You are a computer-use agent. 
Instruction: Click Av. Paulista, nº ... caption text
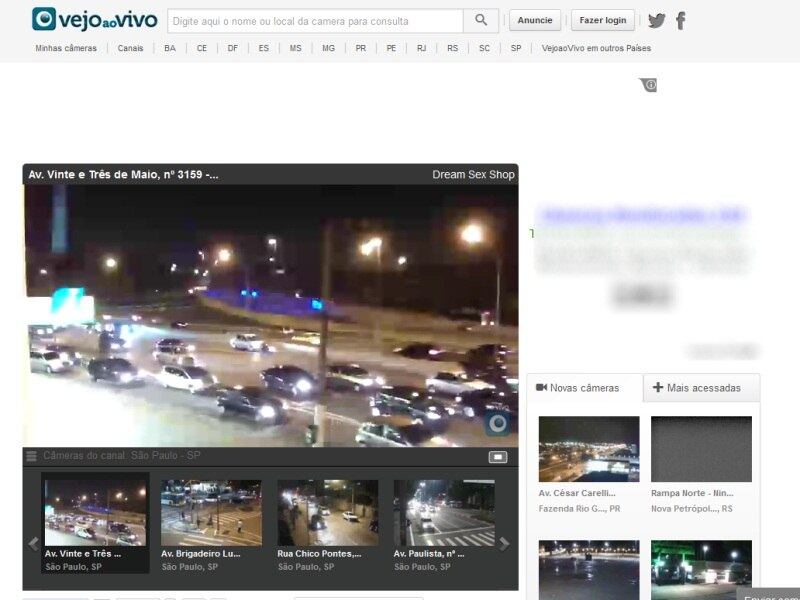click(429, 554)
